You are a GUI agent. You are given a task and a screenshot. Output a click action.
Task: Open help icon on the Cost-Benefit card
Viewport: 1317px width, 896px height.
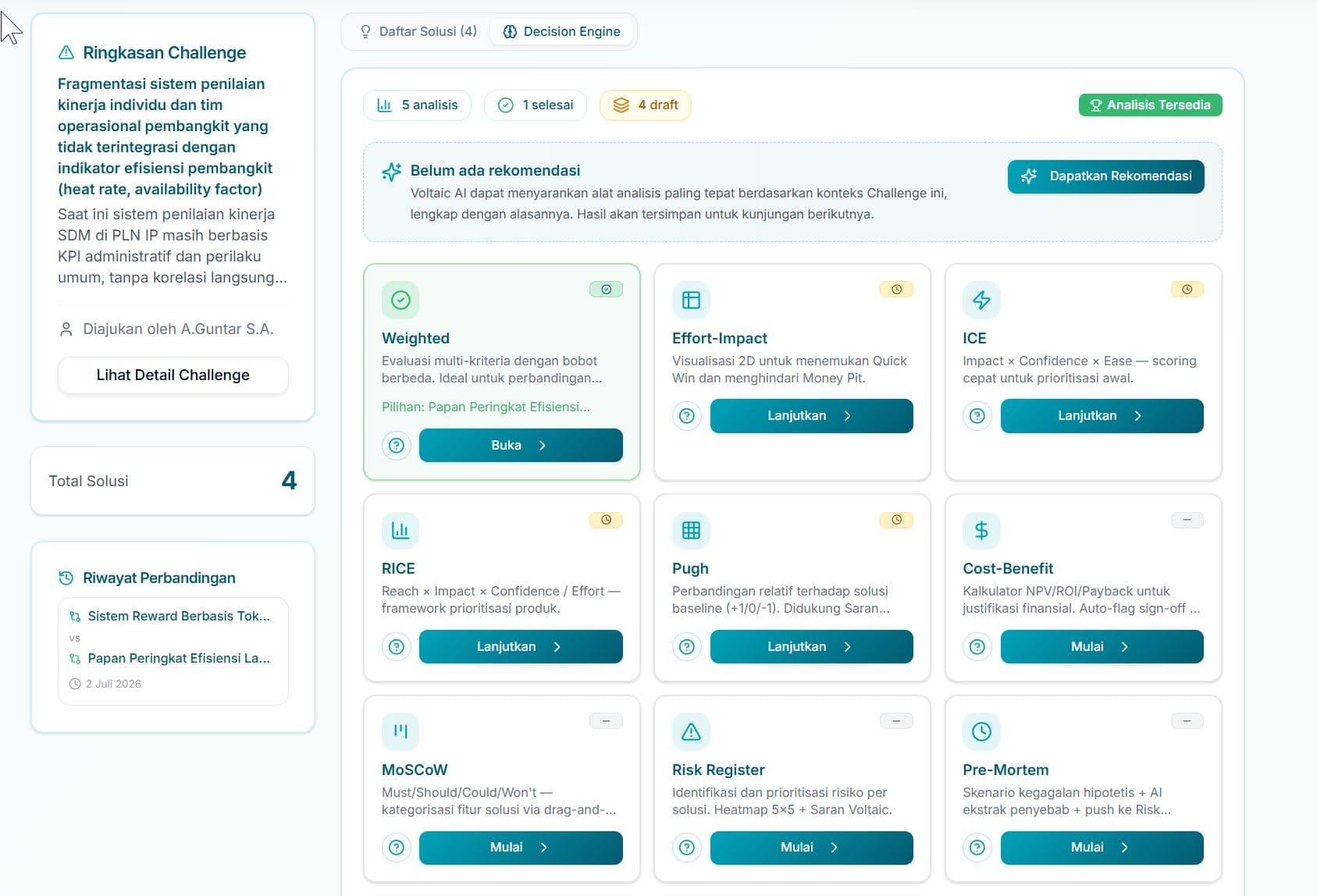(977, 647)
